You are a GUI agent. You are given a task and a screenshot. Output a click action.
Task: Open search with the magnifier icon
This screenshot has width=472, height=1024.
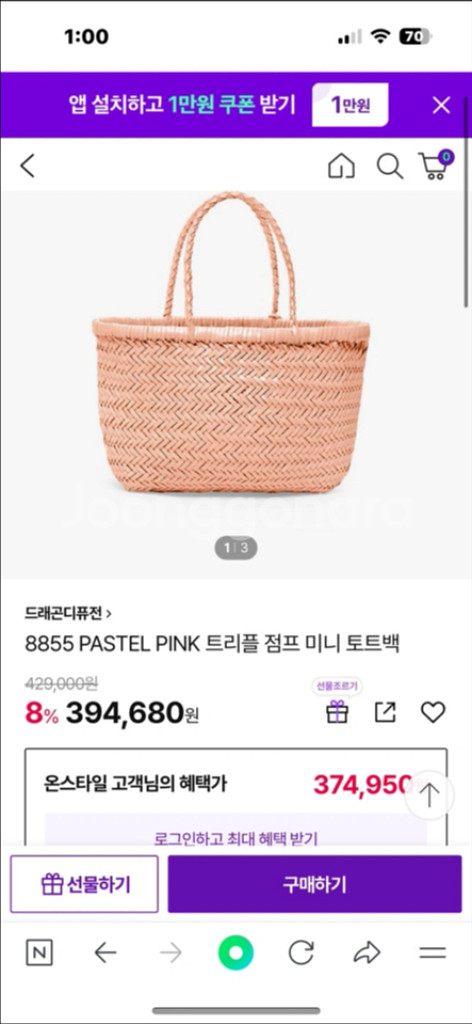coord(390,166)
